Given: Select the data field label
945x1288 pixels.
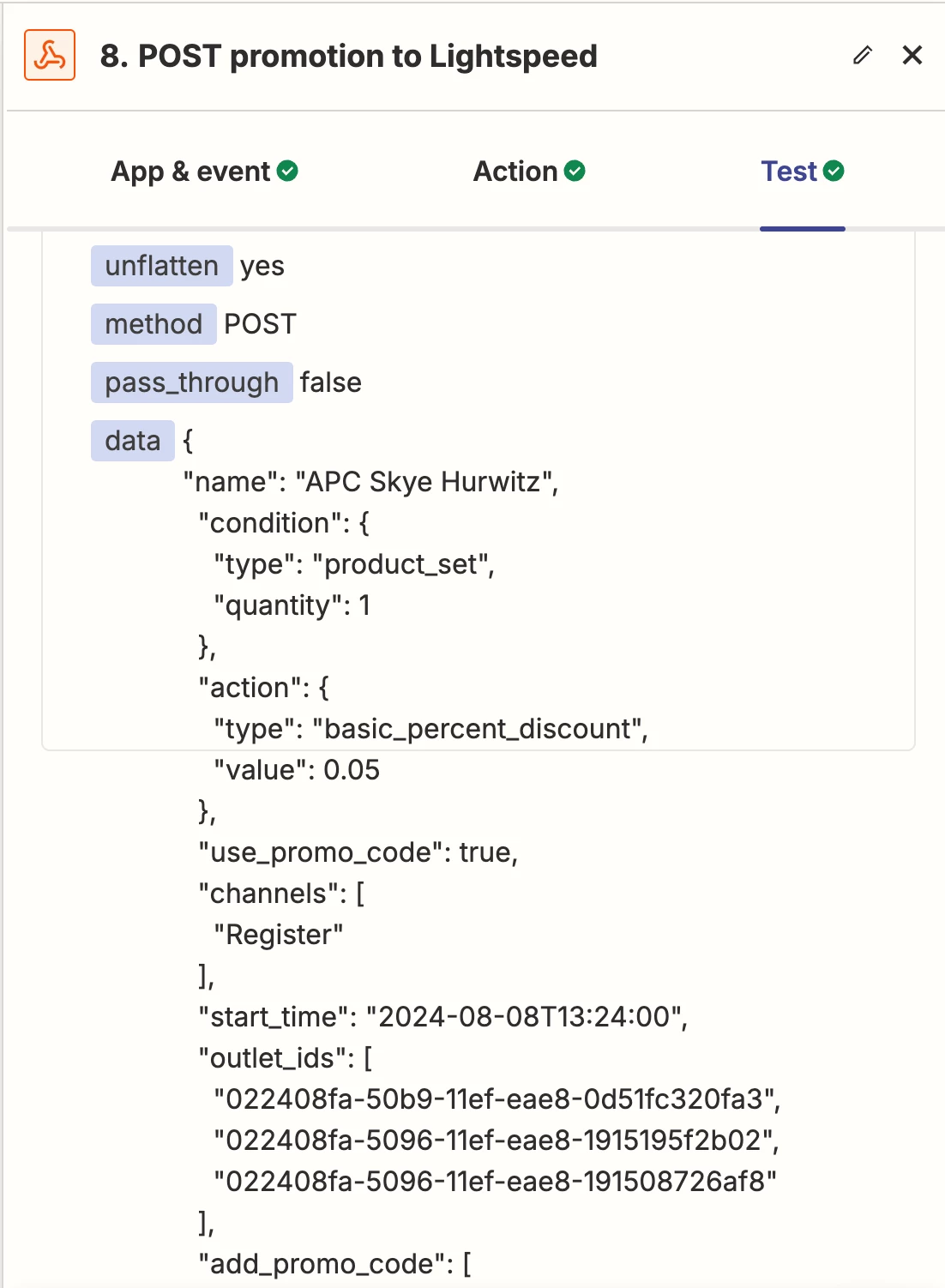Looking at the screenshot, I should pos(133,441).
